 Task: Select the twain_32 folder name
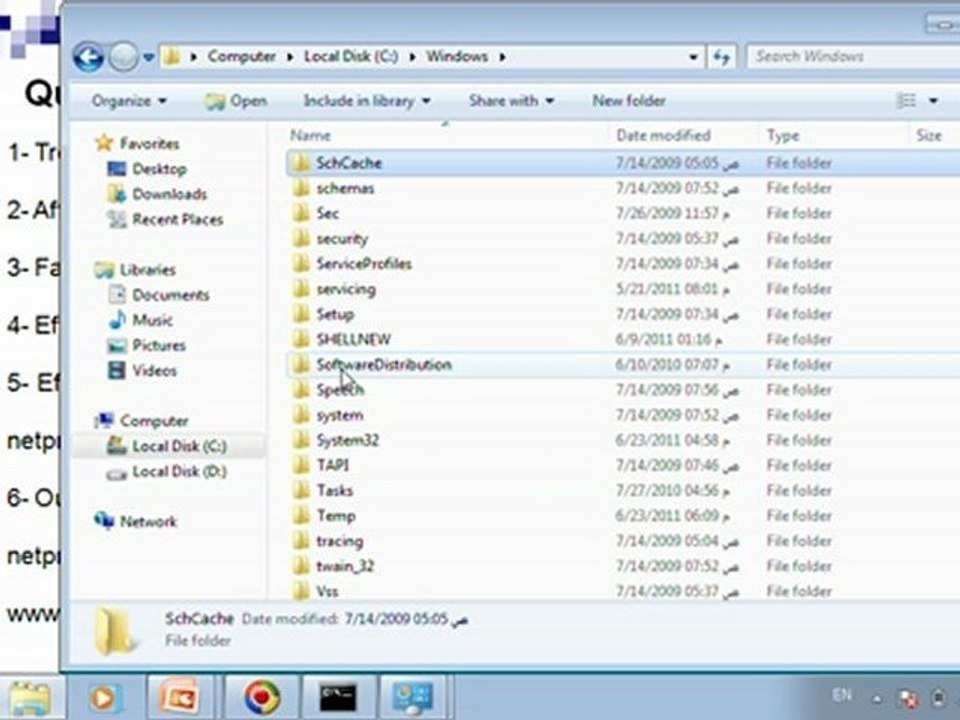coord(345,566)
